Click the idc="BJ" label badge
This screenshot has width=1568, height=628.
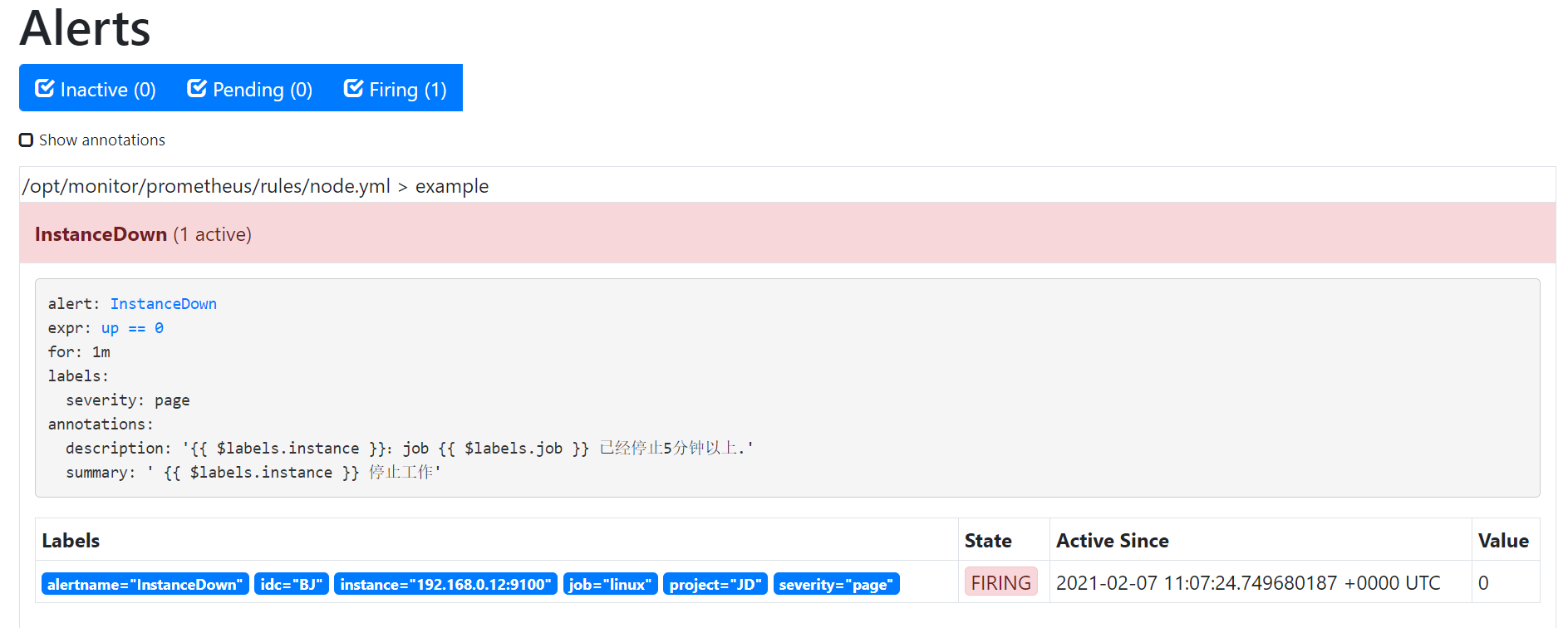click(292, 584)
